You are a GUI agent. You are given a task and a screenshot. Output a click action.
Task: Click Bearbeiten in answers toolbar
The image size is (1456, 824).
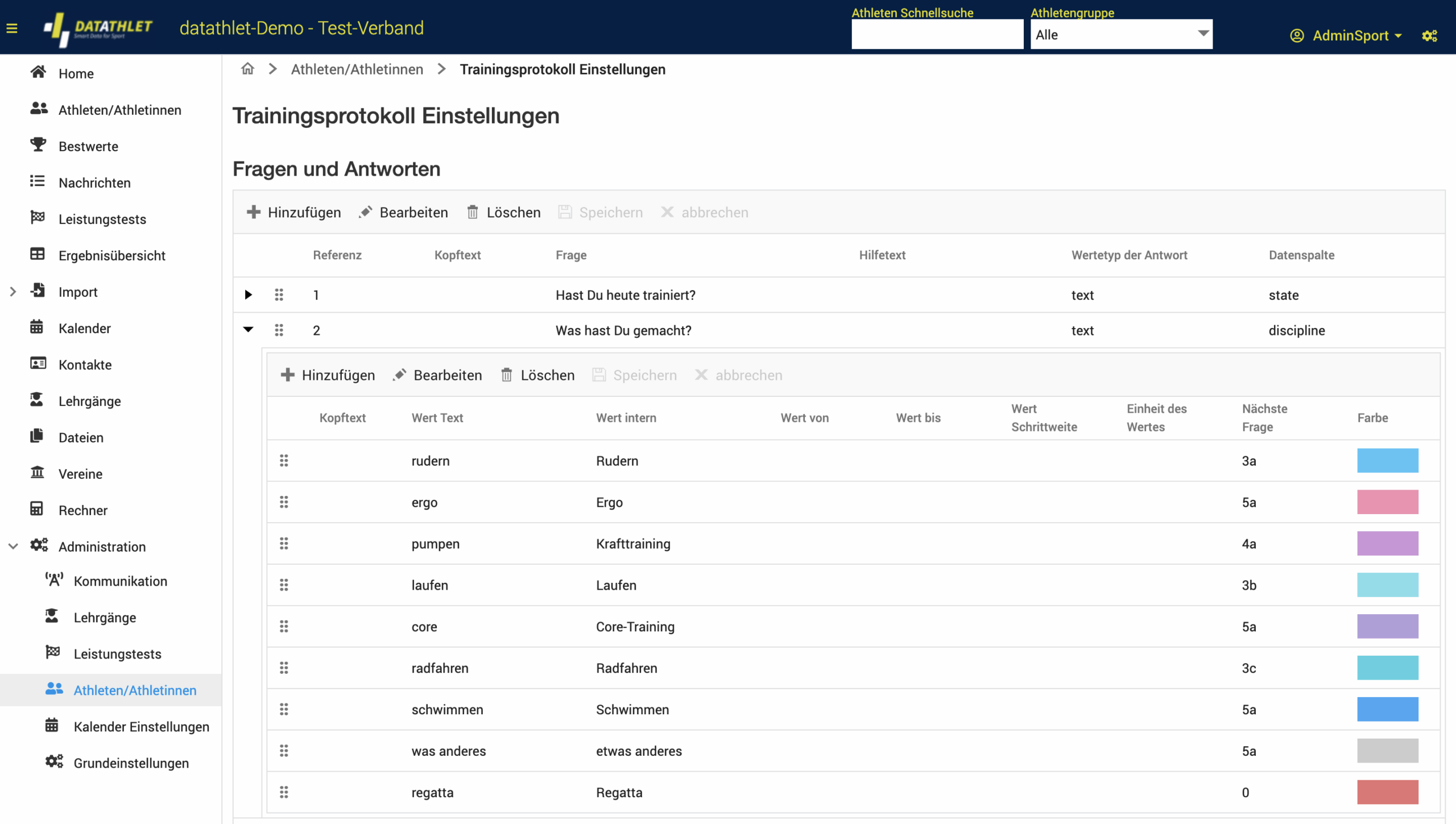click(x=437, y=375)
